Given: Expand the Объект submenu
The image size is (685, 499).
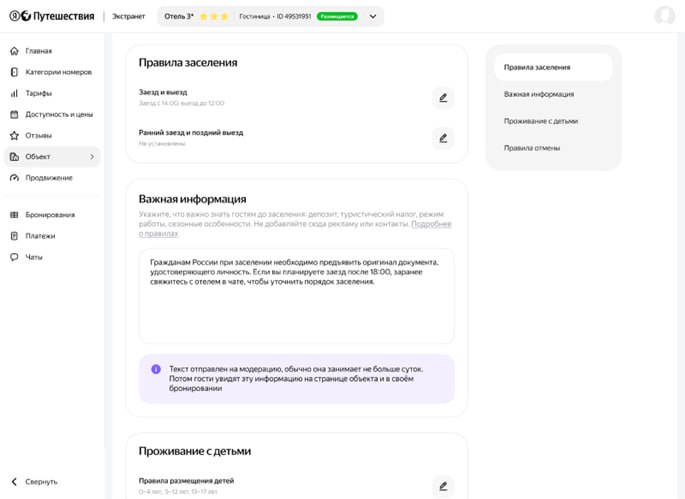Looking at the screenshot, I should [x=92, y=157].
